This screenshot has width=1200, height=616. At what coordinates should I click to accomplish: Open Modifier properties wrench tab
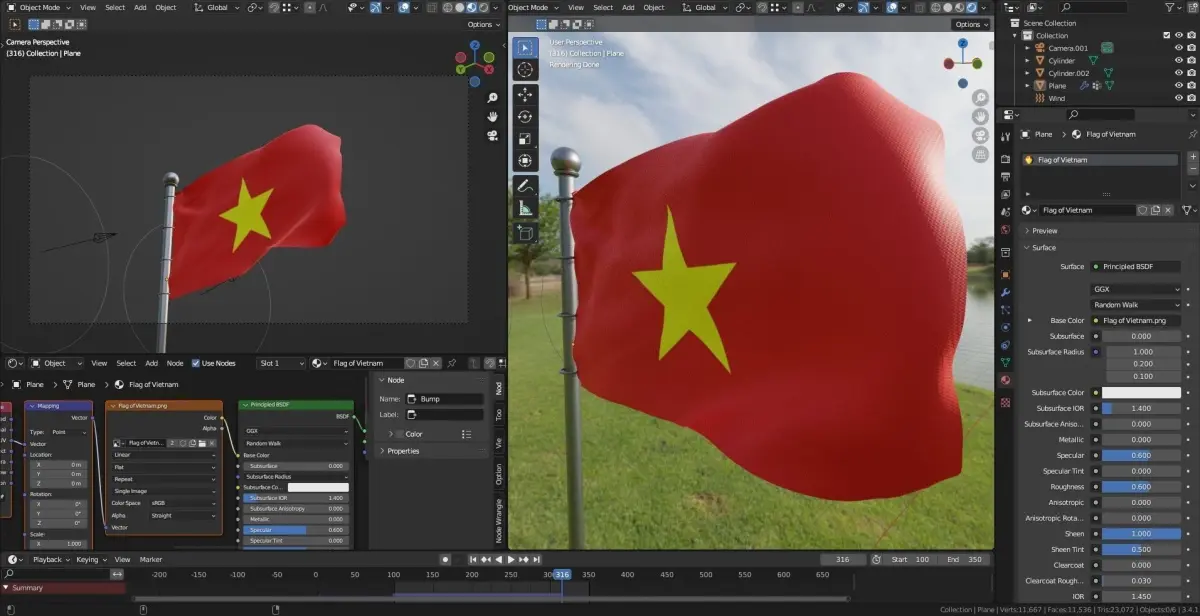tap(1005, 291)
